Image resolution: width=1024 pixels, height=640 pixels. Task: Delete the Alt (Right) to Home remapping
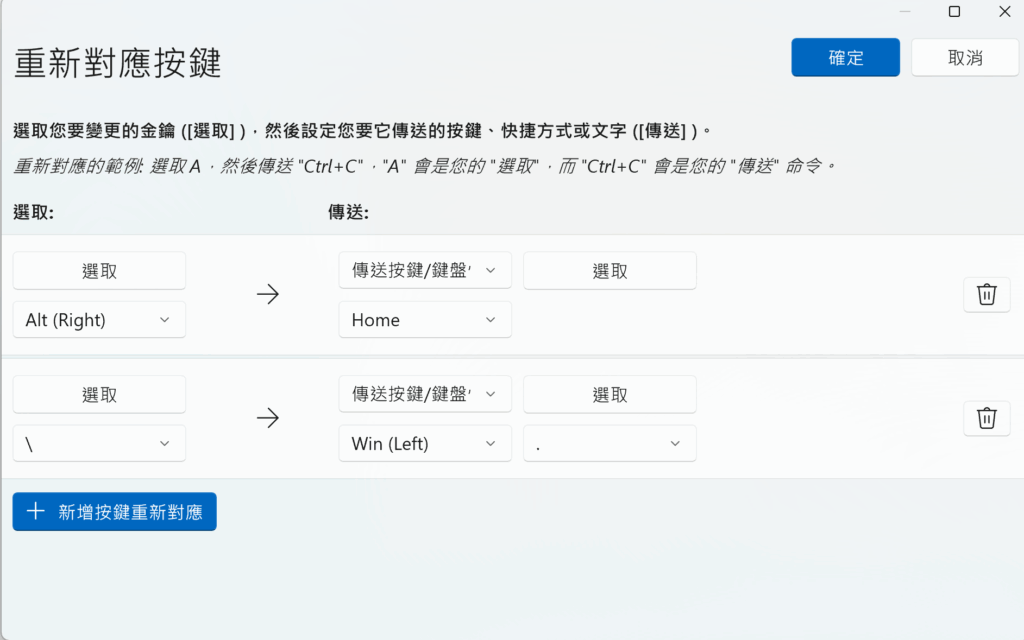986,295
